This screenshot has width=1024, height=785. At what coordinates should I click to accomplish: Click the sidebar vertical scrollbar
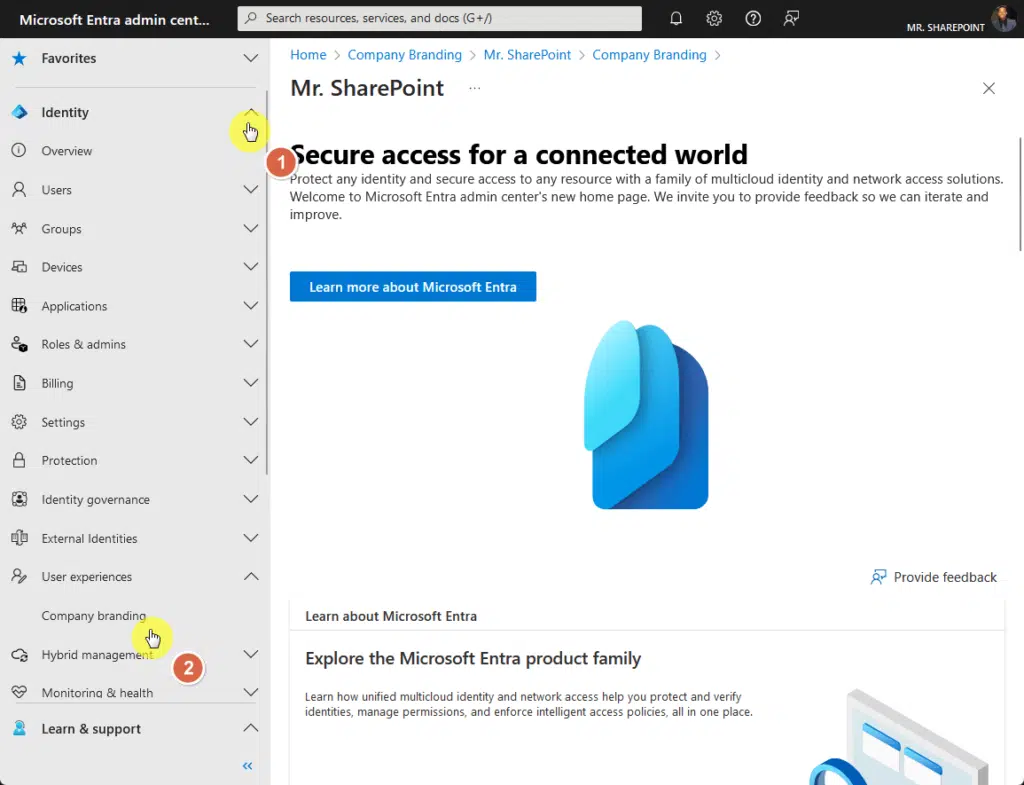(266, 283)
